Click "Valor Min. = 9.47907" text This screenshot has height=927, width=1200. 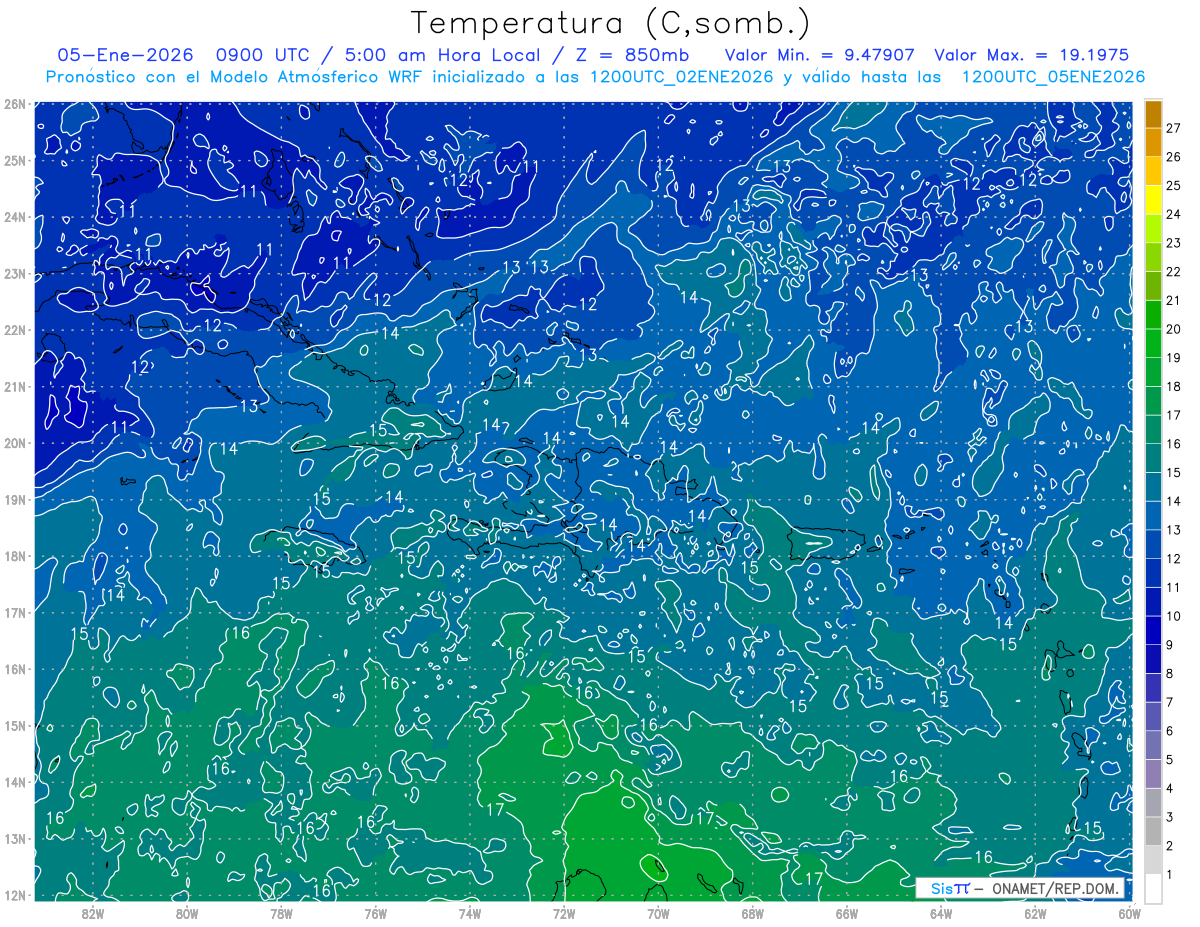coord(819,55)
